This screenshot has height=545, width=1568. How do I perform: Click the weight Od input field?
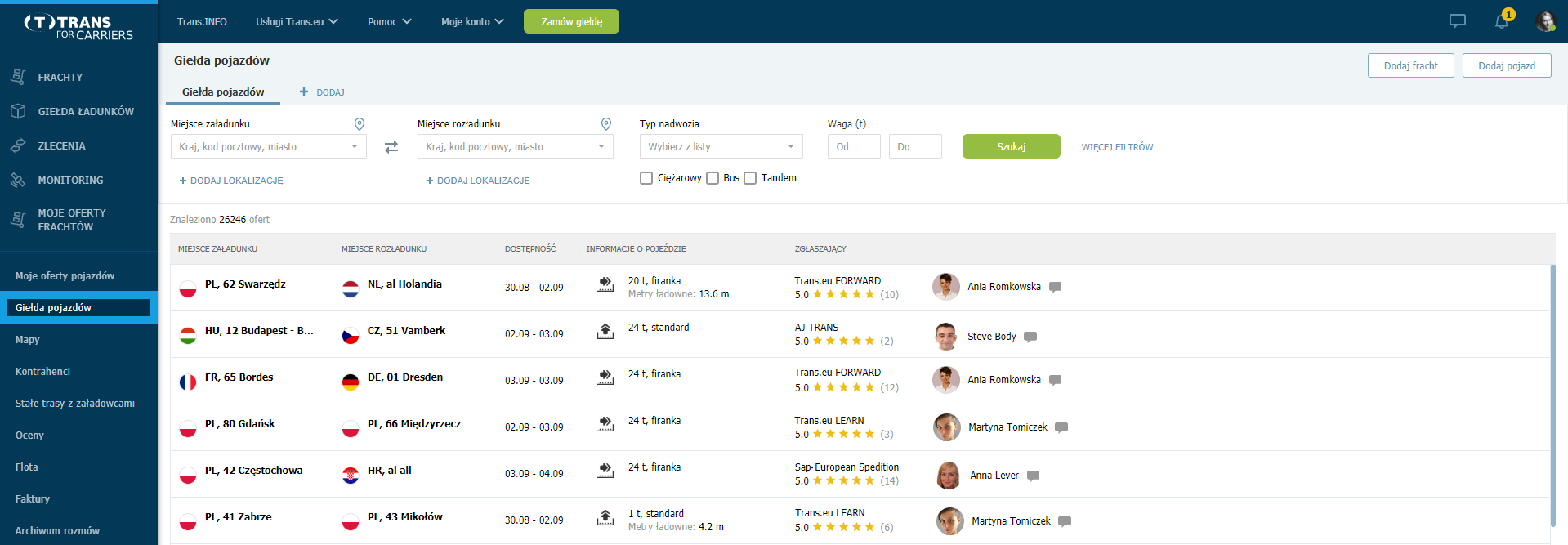854,146
